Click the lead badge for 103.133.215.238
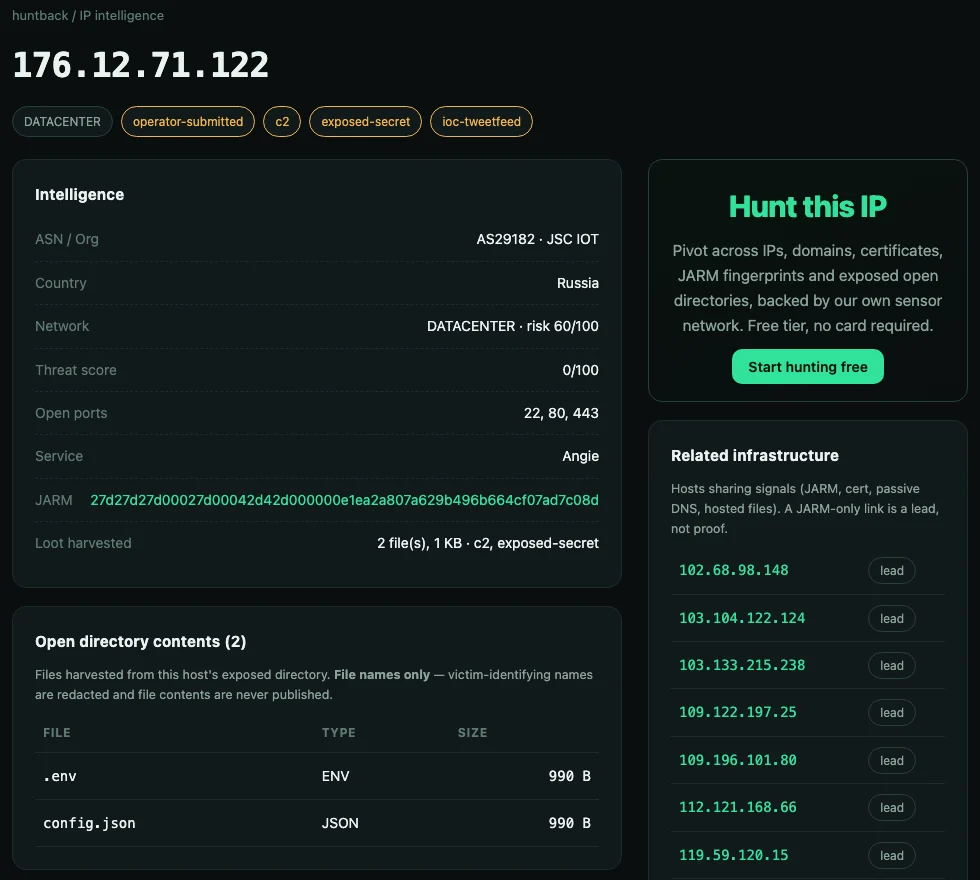 [891, 666]
